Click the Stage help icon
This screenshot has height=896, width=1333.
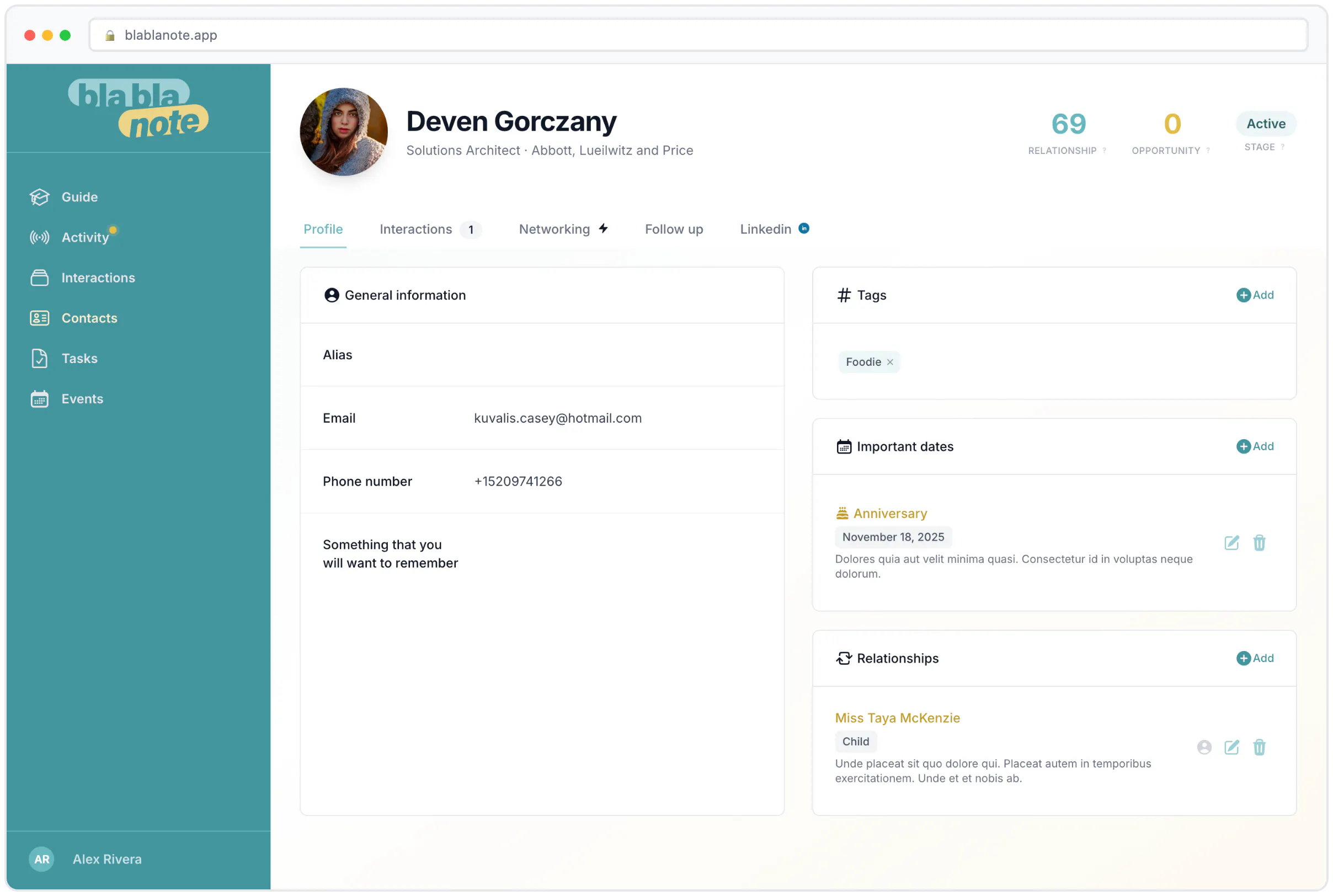tap(1283, 147)
